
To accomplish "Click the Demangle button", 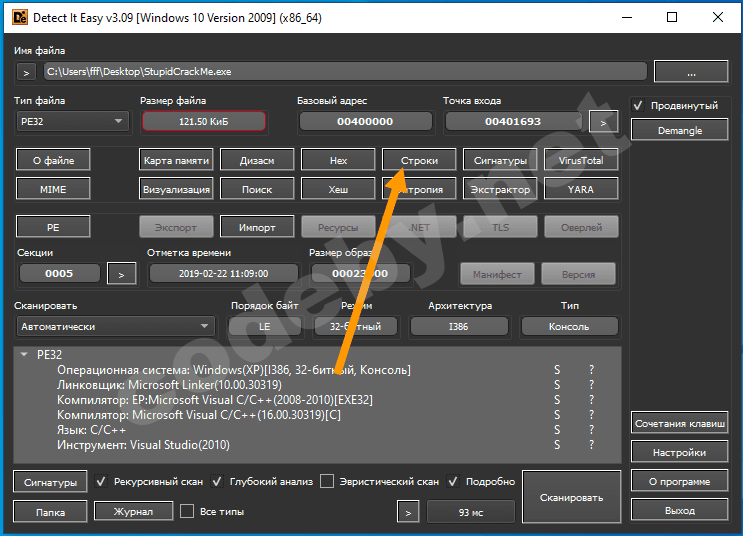I will [680, 130].
